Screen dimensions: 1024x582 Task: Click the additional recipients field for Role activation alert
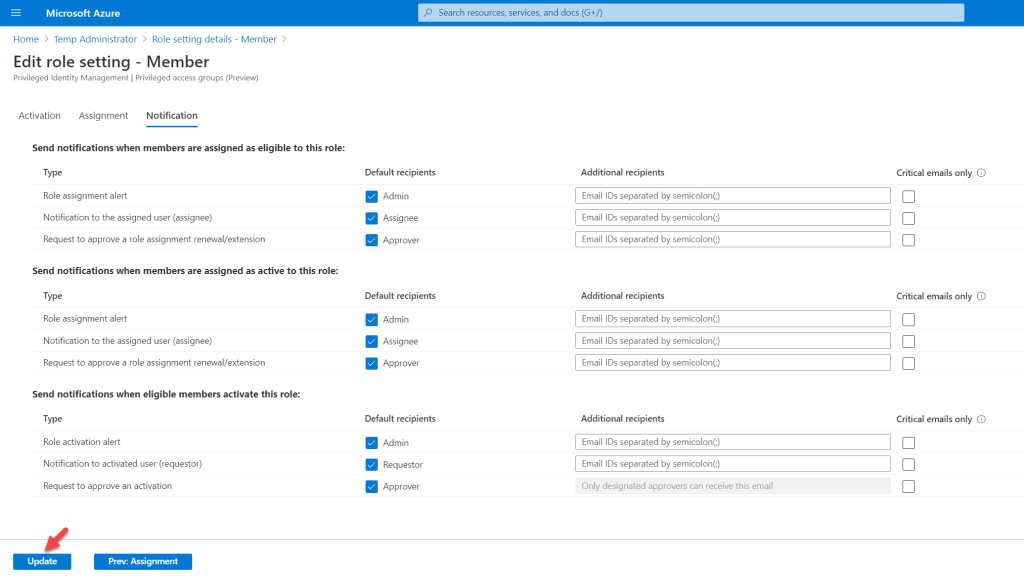pos(732,441)
